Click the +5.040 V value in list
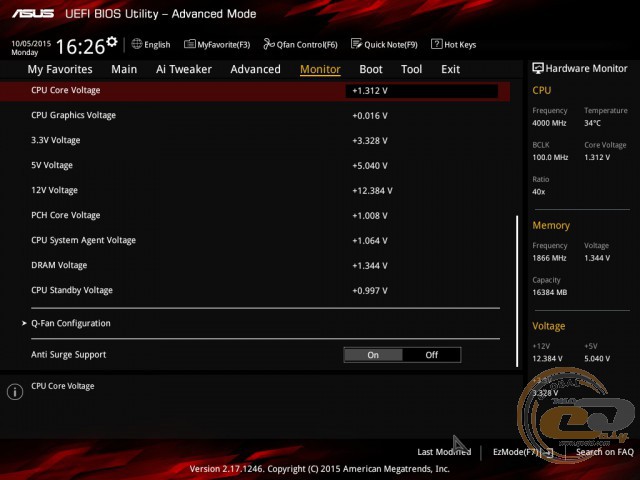640x480 pixels. (370, 166)
